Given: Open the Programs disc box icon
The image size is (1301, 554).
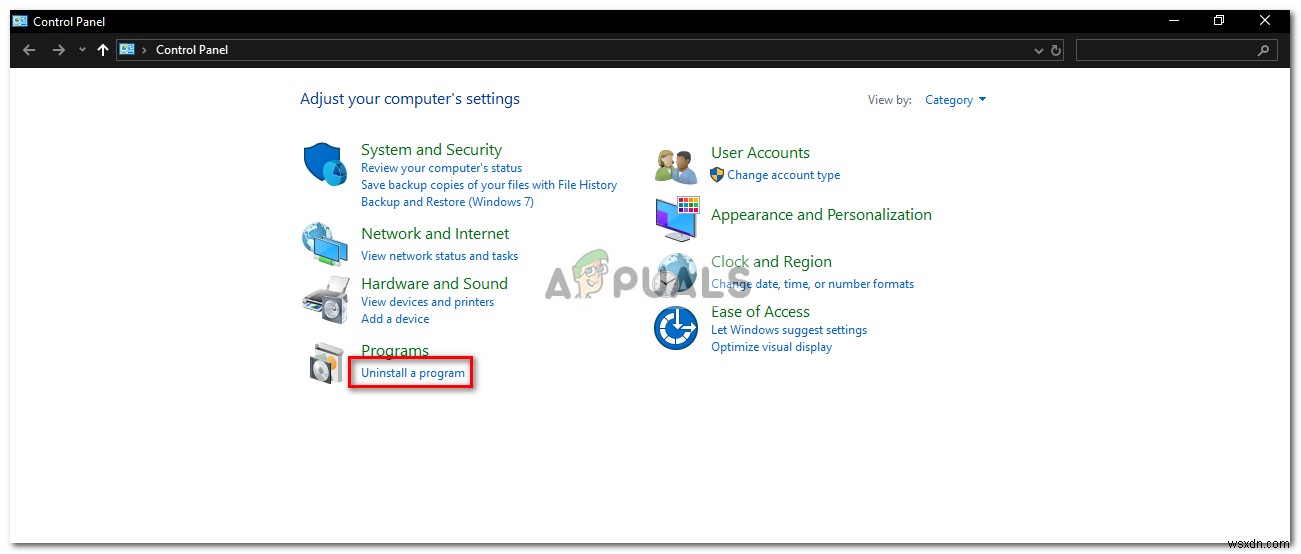Looking at the screenshot, I should [327, 364].
